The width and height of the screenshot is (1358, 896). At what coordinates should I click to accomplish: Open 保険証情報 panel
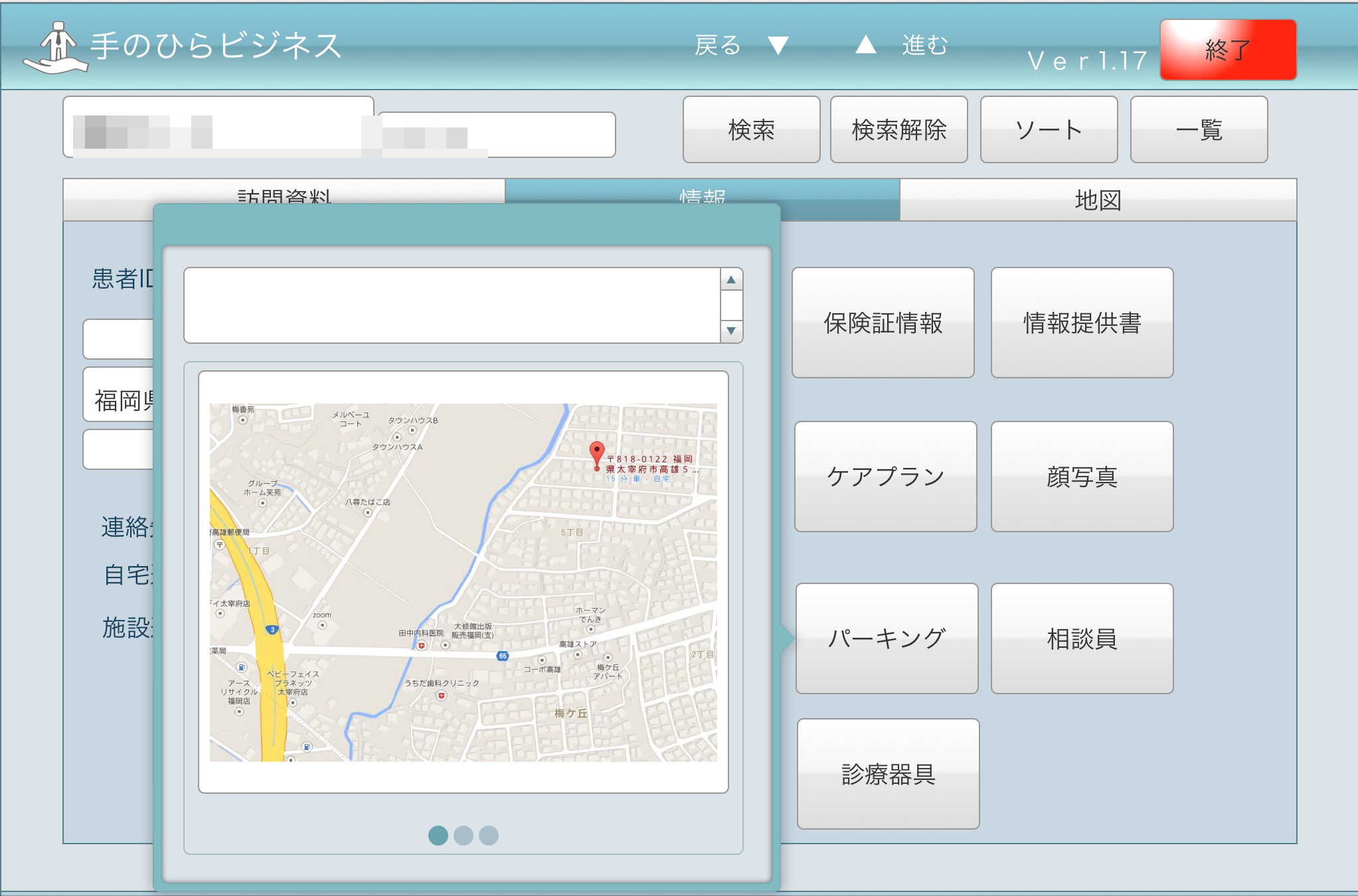883,323
